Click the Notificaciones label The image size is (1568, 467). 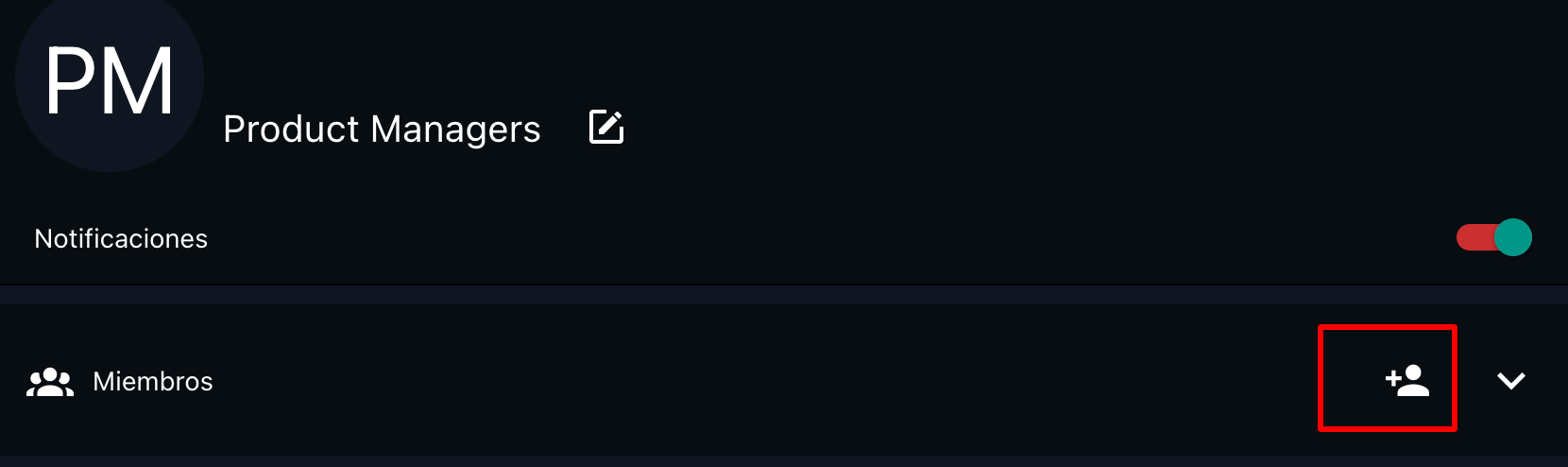pos(121,238)
